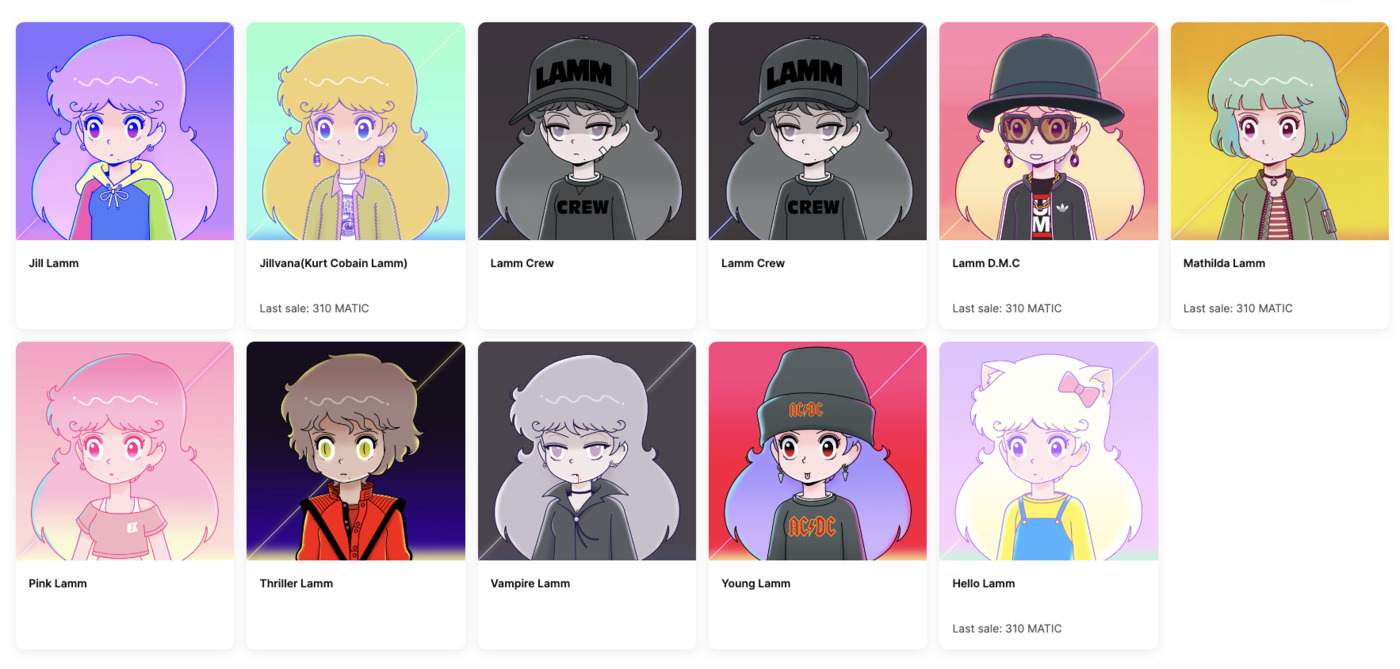1400x669 pixels.
Task: Select the Jillvana (Kurt Cobain Lamm) image
Action: 356,131
